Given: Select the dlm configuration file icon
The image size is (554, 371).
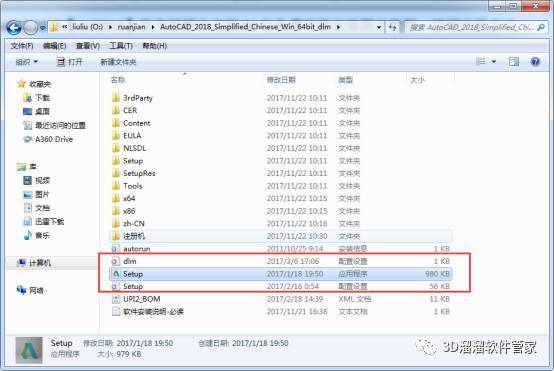Looking at the screenshot, I should [x=116, y=261].
